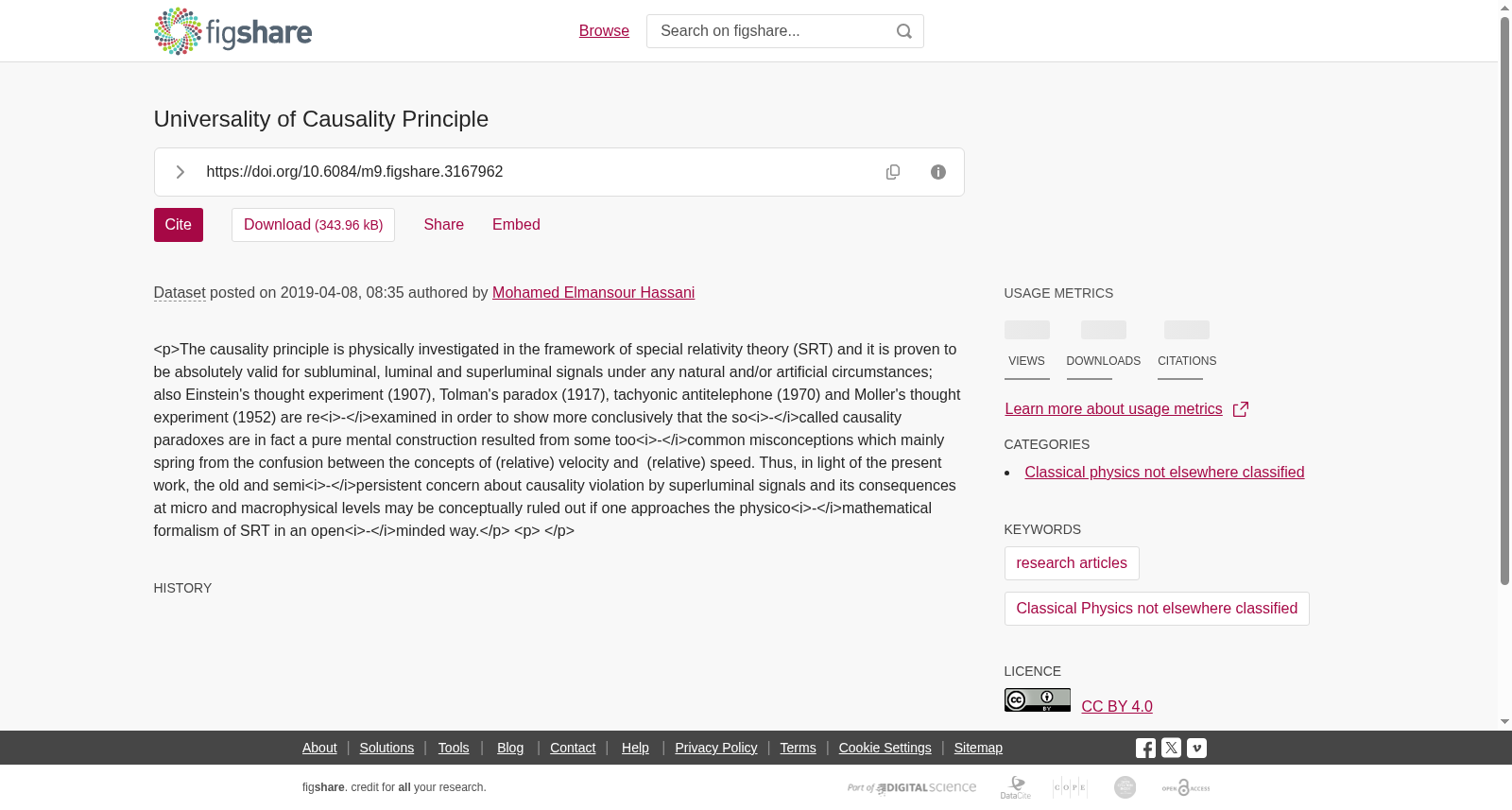Open the Share option
This screenshot has width=1512, height=810.
click(443, 225)
